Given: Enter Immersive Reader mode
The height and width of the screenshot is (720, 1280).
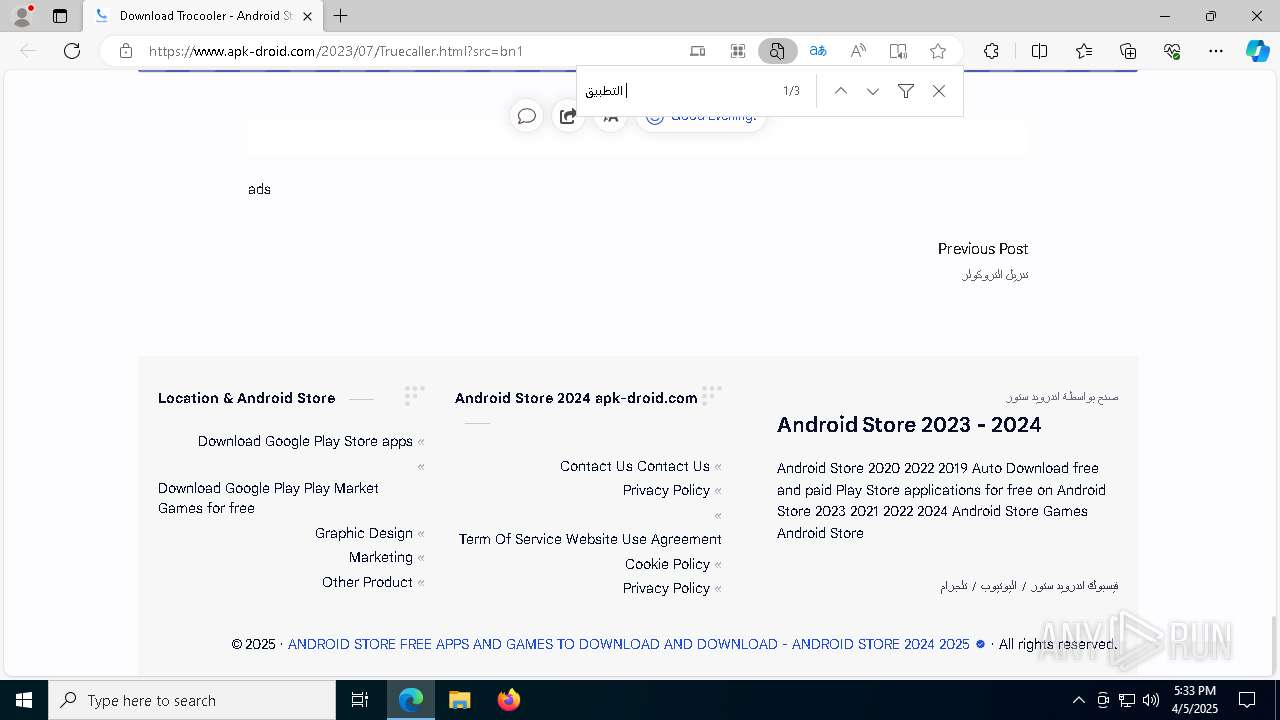Looking at the screenshot, I should tap(898, 51).
